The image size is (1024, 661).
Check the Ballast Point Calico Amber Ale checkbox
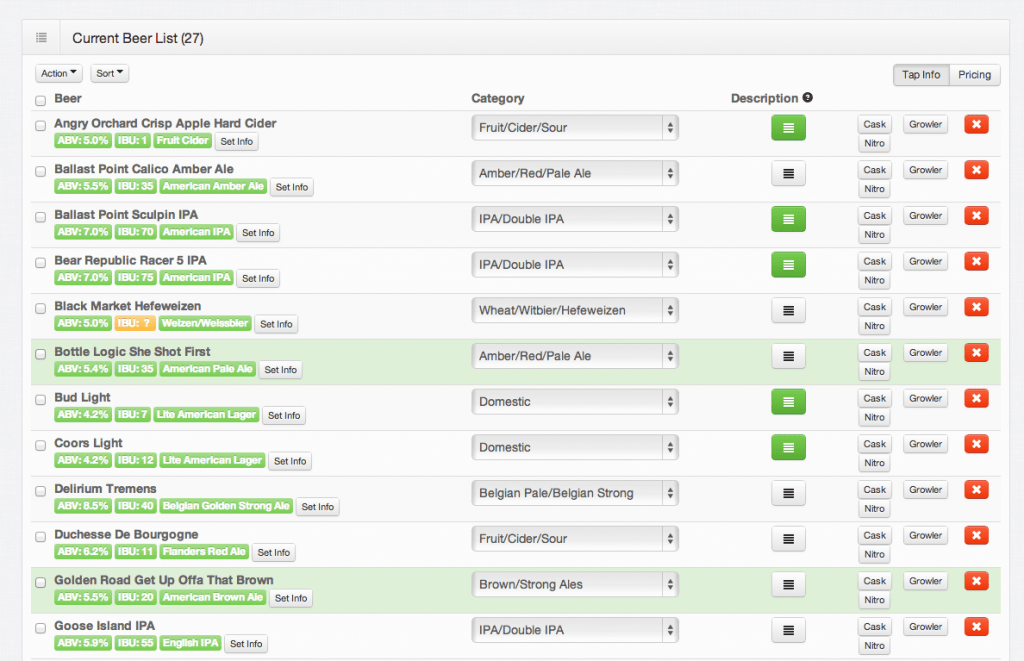pos(40,171)
